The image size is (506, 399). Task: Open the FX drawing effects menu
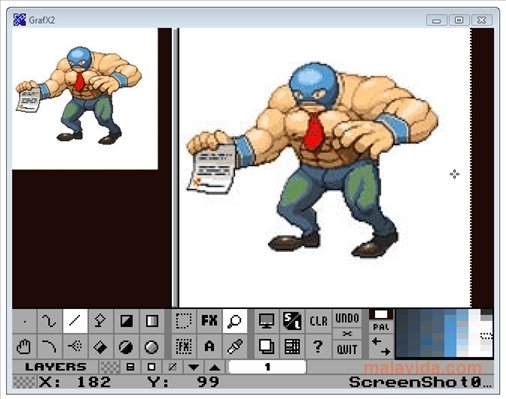209,321
